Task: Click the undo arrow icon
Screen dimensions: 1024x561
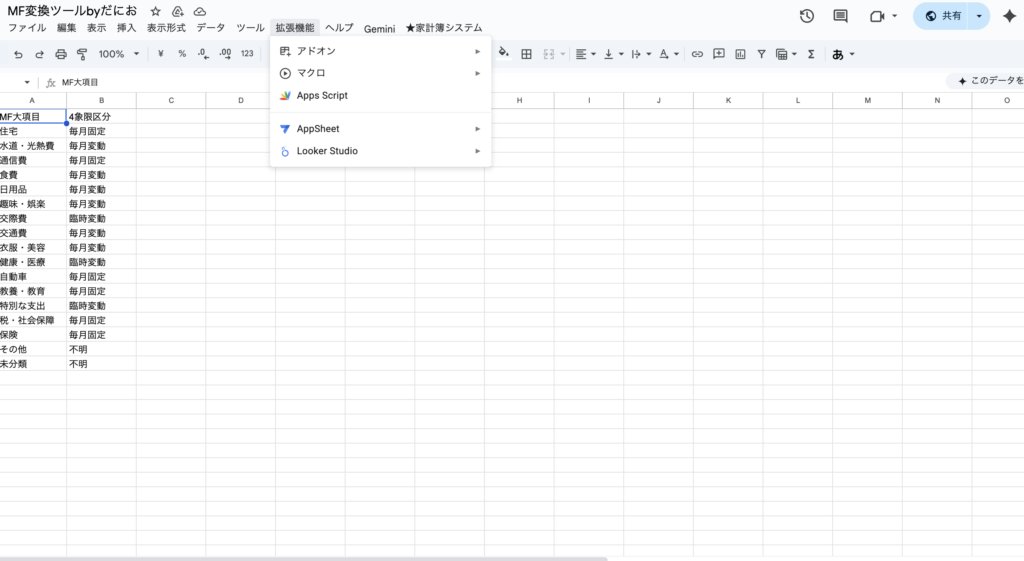Action: pyautogui.click(x=18, y=54)
